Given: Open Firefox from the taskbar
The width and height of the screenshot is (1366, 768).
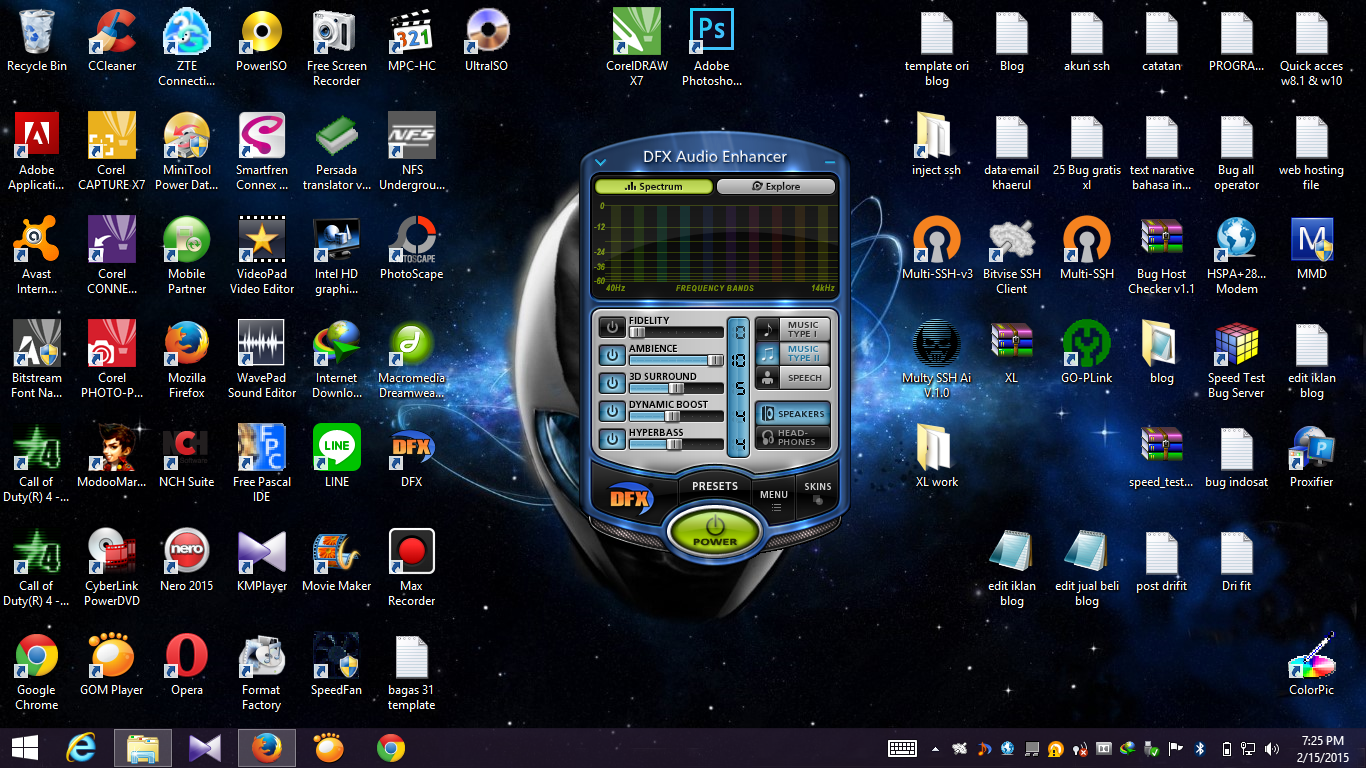Looking at the screenshot, I should (266, 747).
